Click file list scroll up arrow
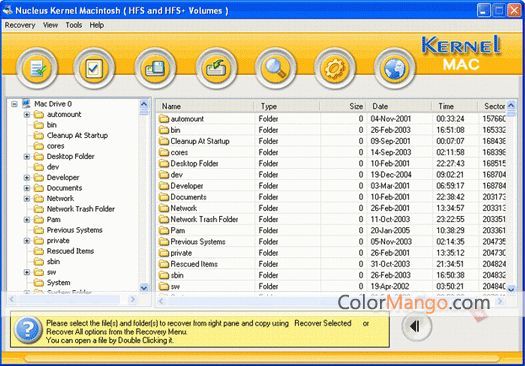Viewport: 525px width, 366px height. tap(511, 105)
